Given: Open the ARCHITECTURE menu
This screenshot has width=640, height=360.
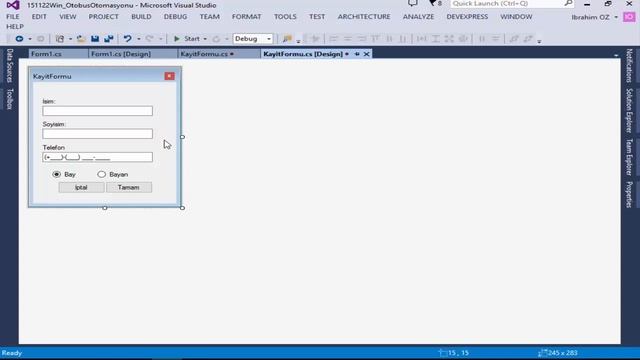Looking at the screenshot, I should [x=364, y=17].
